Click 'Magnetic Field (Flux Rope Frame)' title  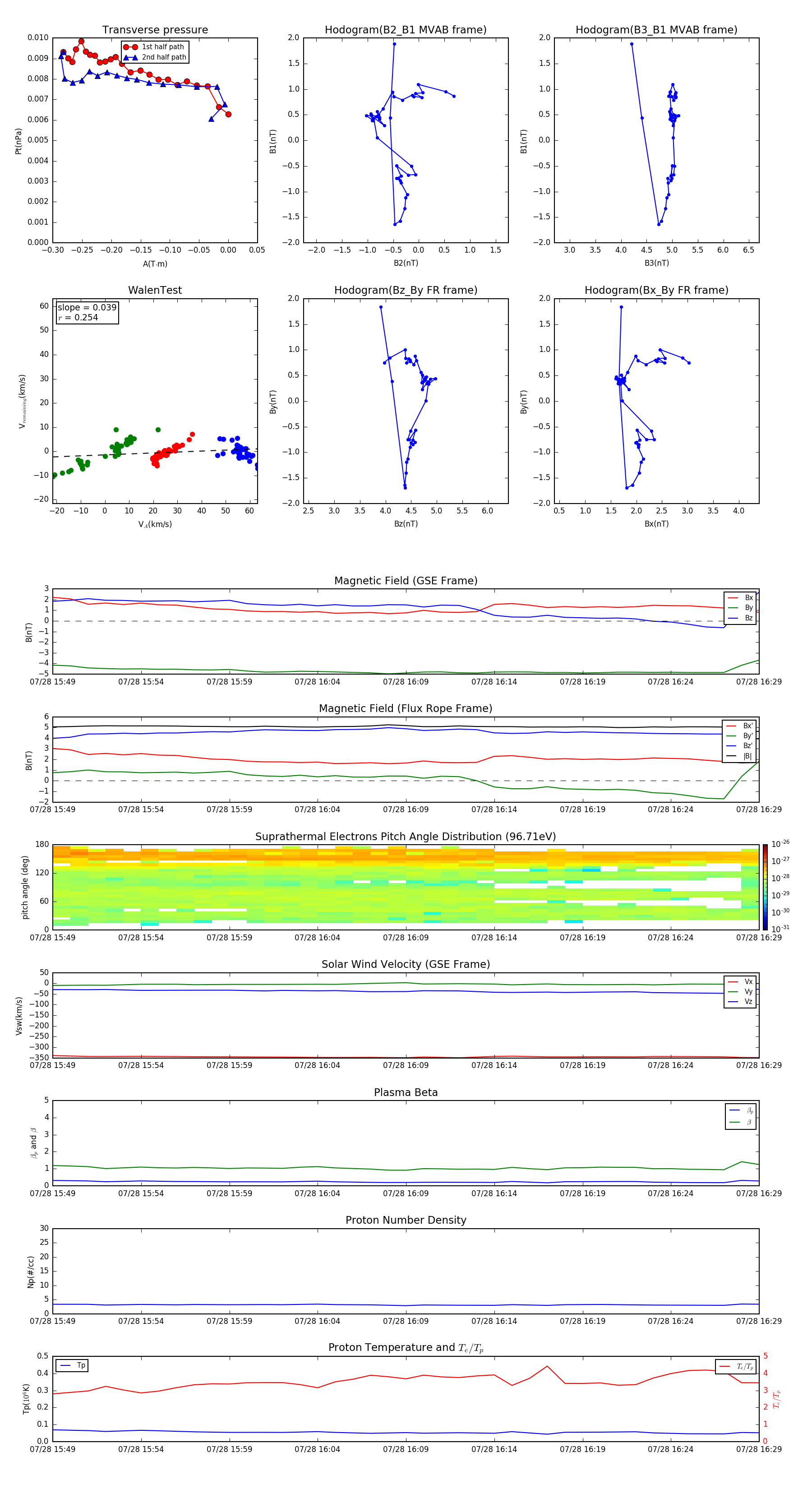(406, 709)
